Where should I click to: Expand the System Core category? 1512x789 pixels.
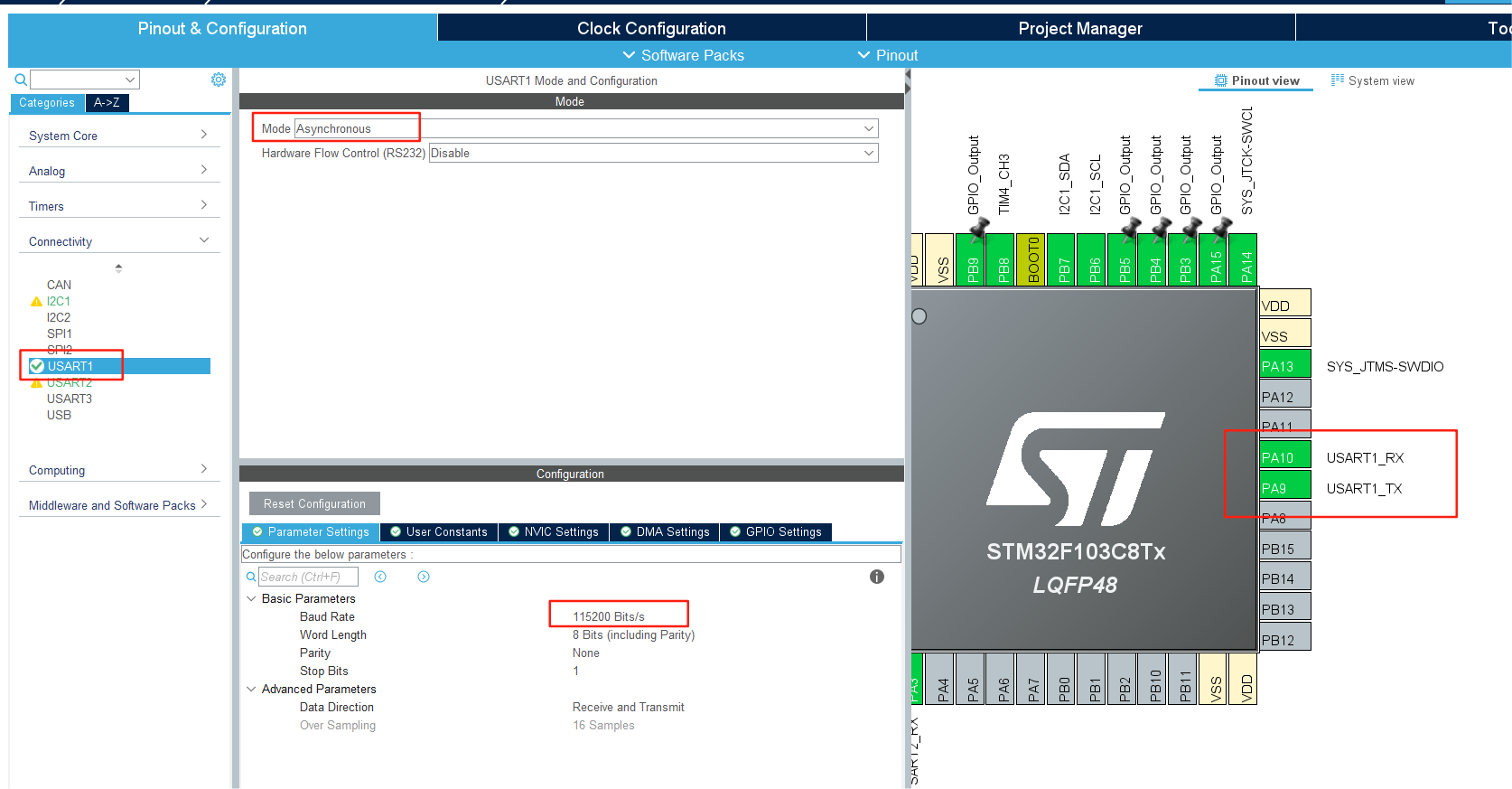(118, 136)
